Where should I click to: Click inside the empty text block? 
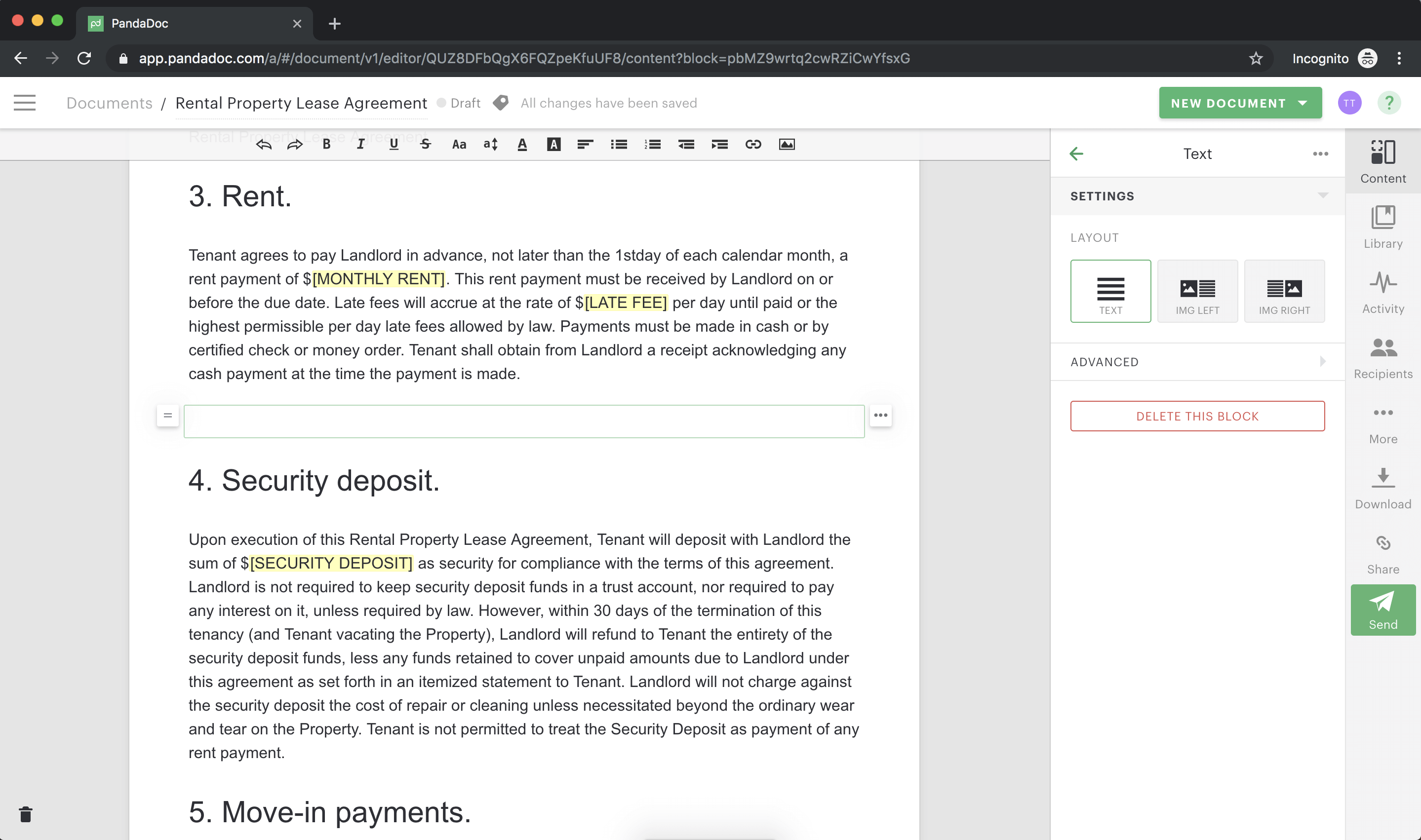click(x=524, y=421)
